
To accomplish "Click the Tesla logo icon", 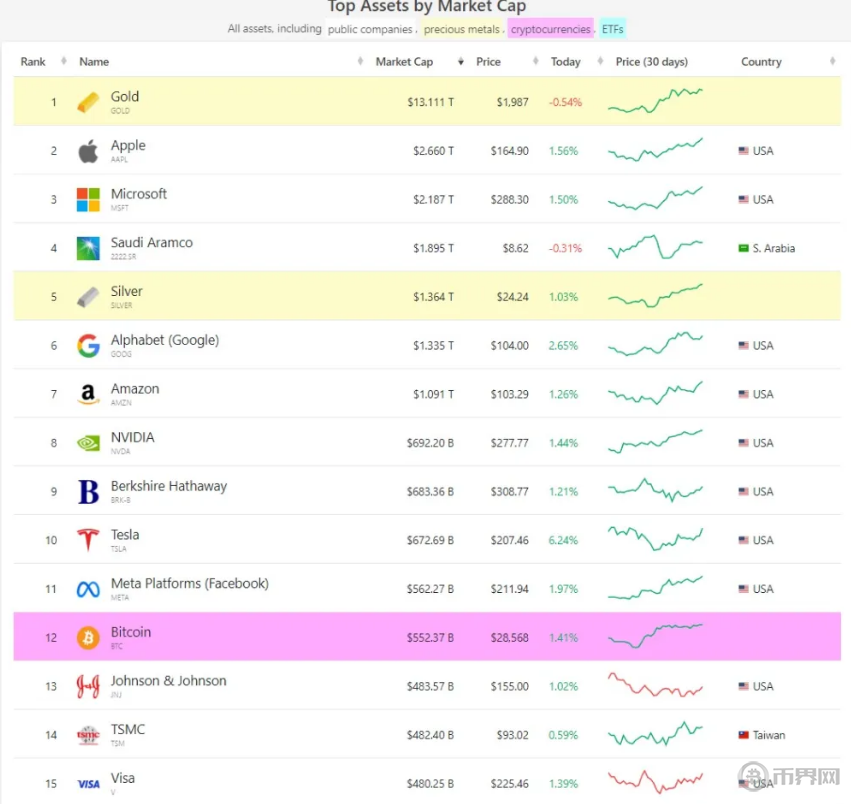I will pos(88,540).
